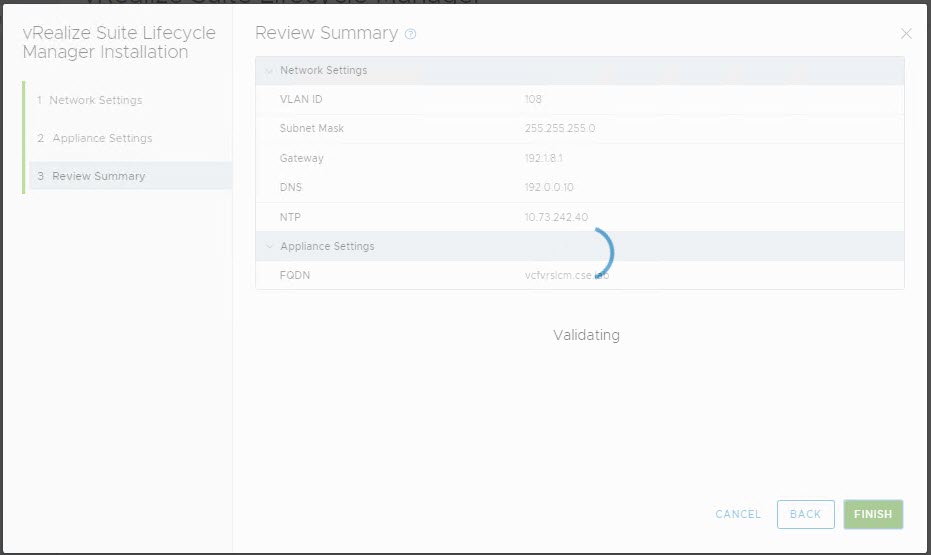Click Subnet Mask value 255.255.255.0
The width and height of the screenshot is (931, 555).
[x=560, y=128]
